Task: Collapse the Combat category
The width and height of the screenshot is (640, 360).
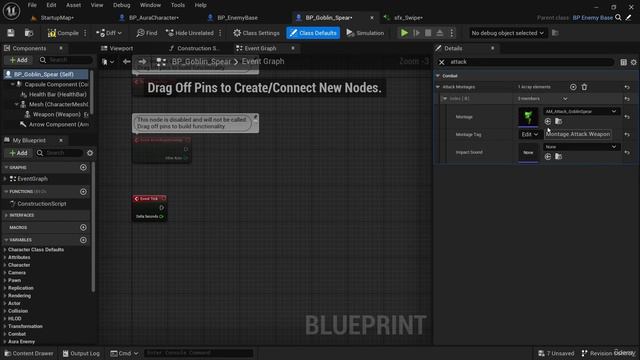Action: tap(438, 76)
